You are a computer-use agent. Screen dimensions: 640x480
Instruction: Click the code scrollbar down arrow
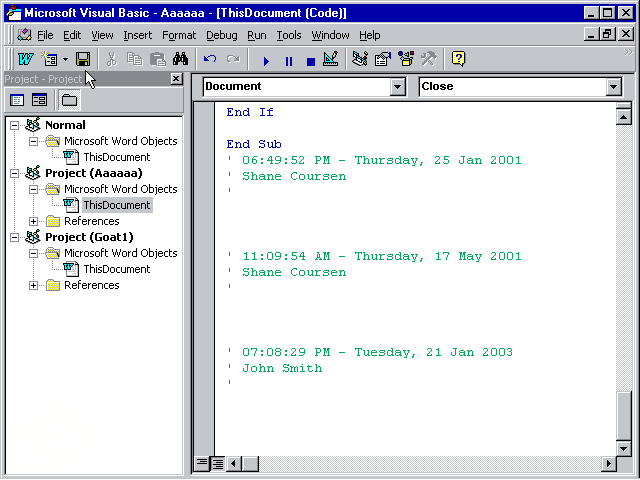623,449
